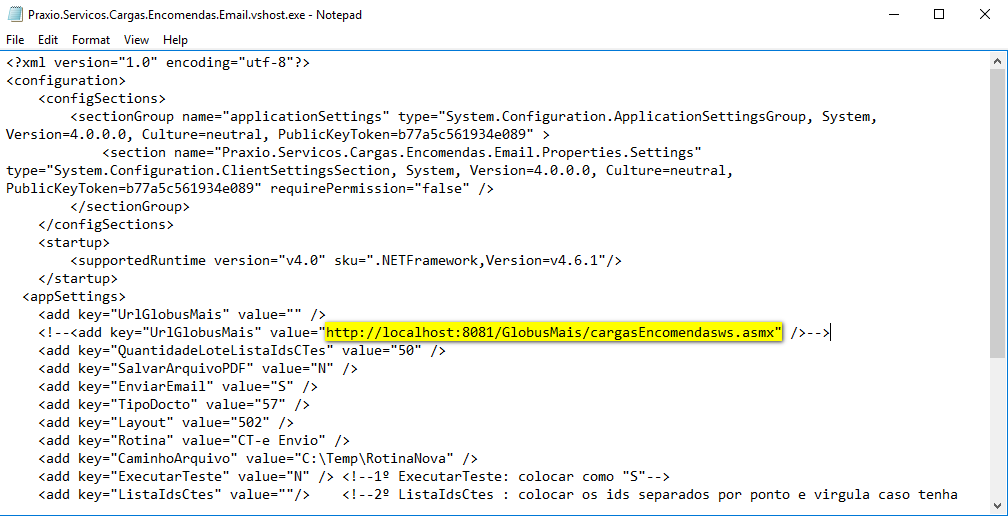Click the opening <appSettings> tag

74,297
